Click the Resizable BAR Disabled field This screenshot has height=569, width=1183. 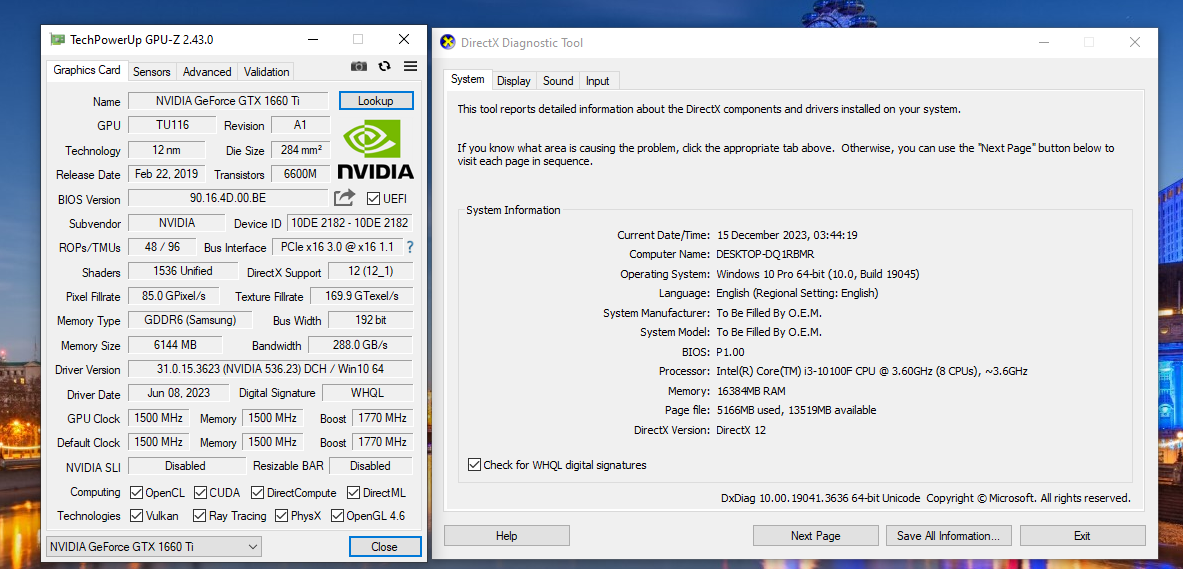coord(370,466)
